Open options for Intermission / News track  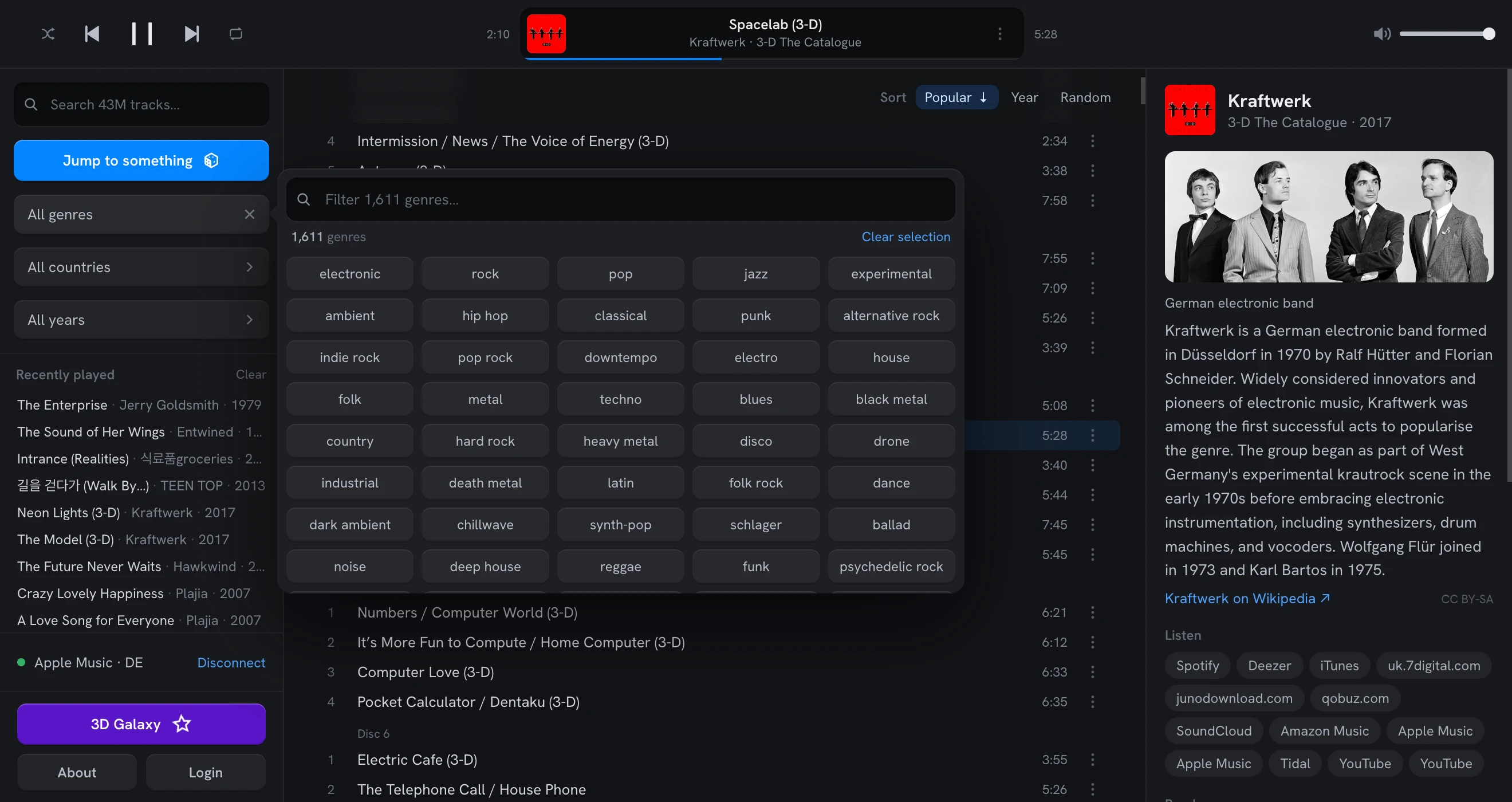pos(1092,141)
